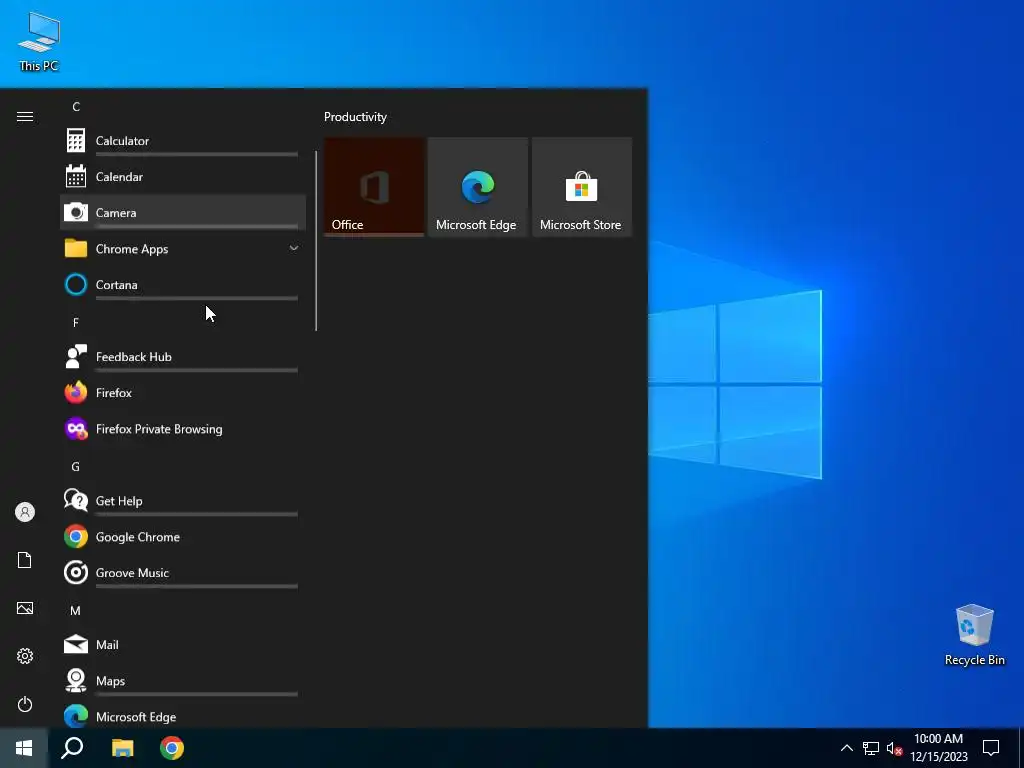Show hidden system tray icons
Screen dimensions: 1024x768
tap(846, 748)
